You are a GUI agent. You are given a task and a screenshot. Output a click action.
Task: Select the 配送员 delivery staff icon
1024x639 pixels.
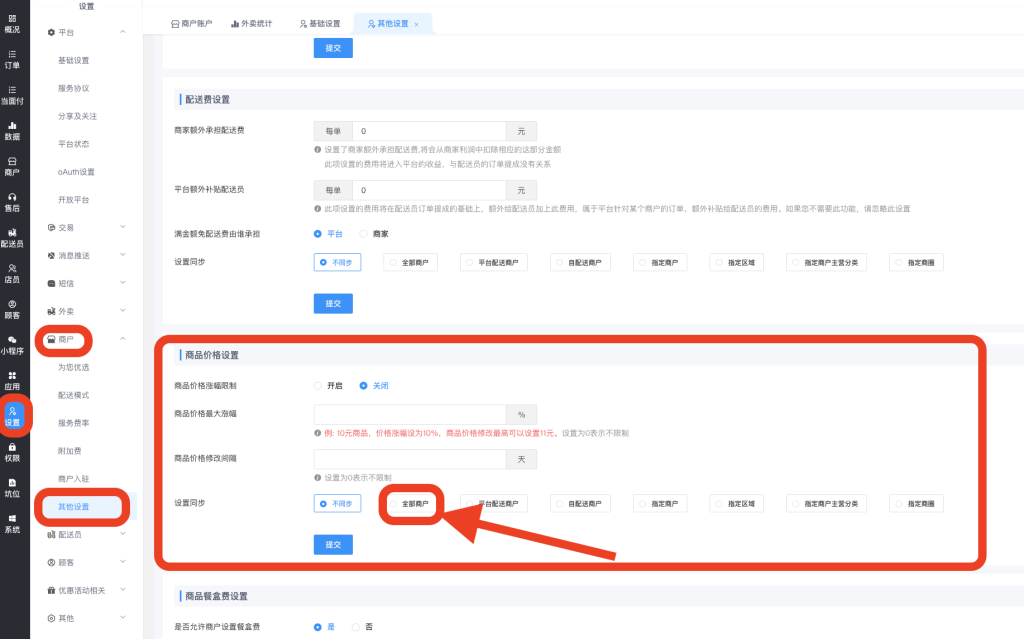12,237
